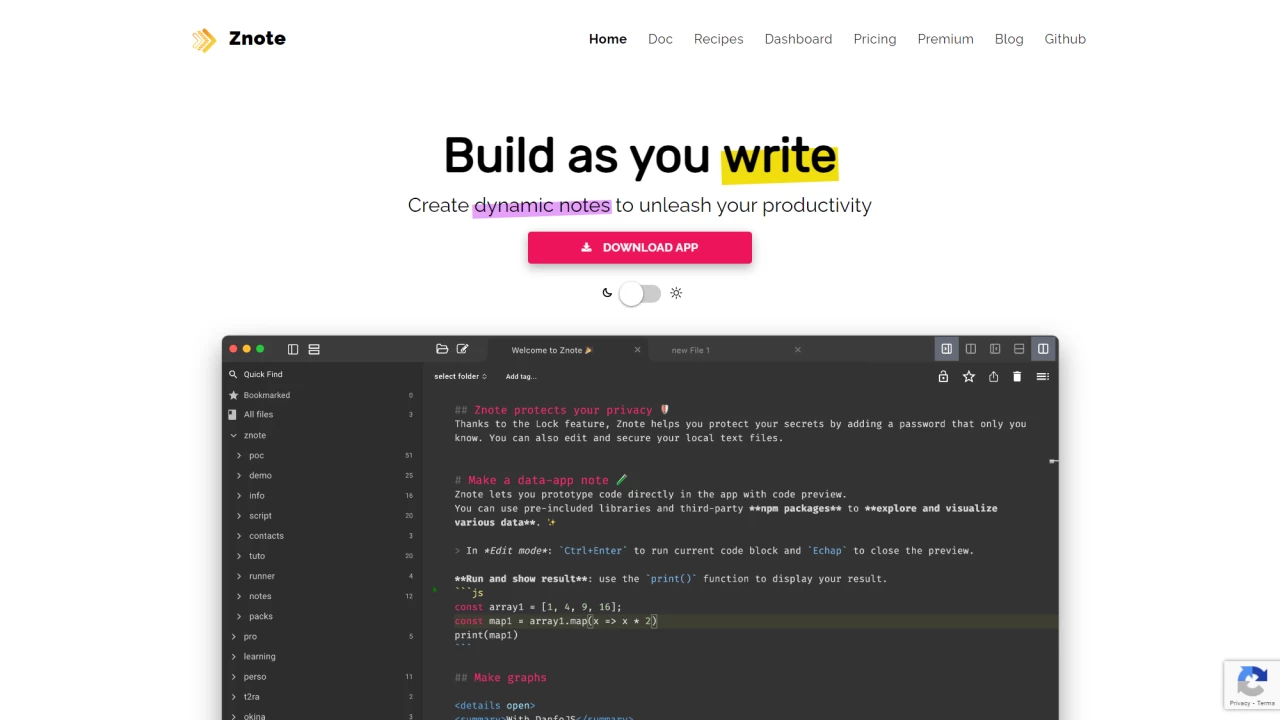Click the green run code block arrow
Image resolution: width=1280 pixels, height=720 pixels.
(434, 590)
